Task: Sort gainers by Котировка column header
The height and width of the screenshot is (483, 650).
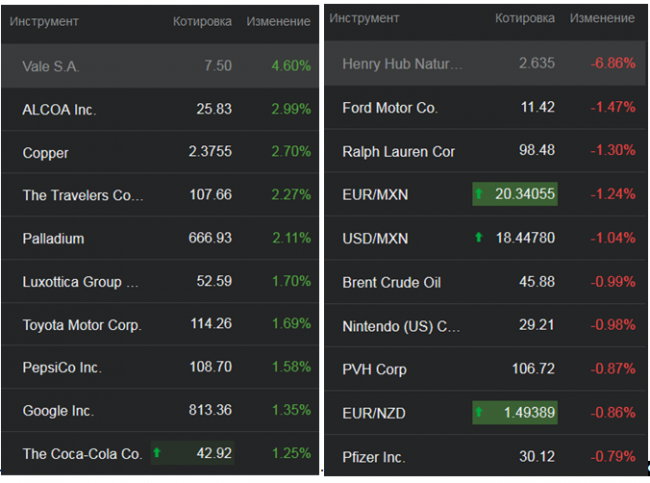Action: pyautogui.click(x=202, y=21)
